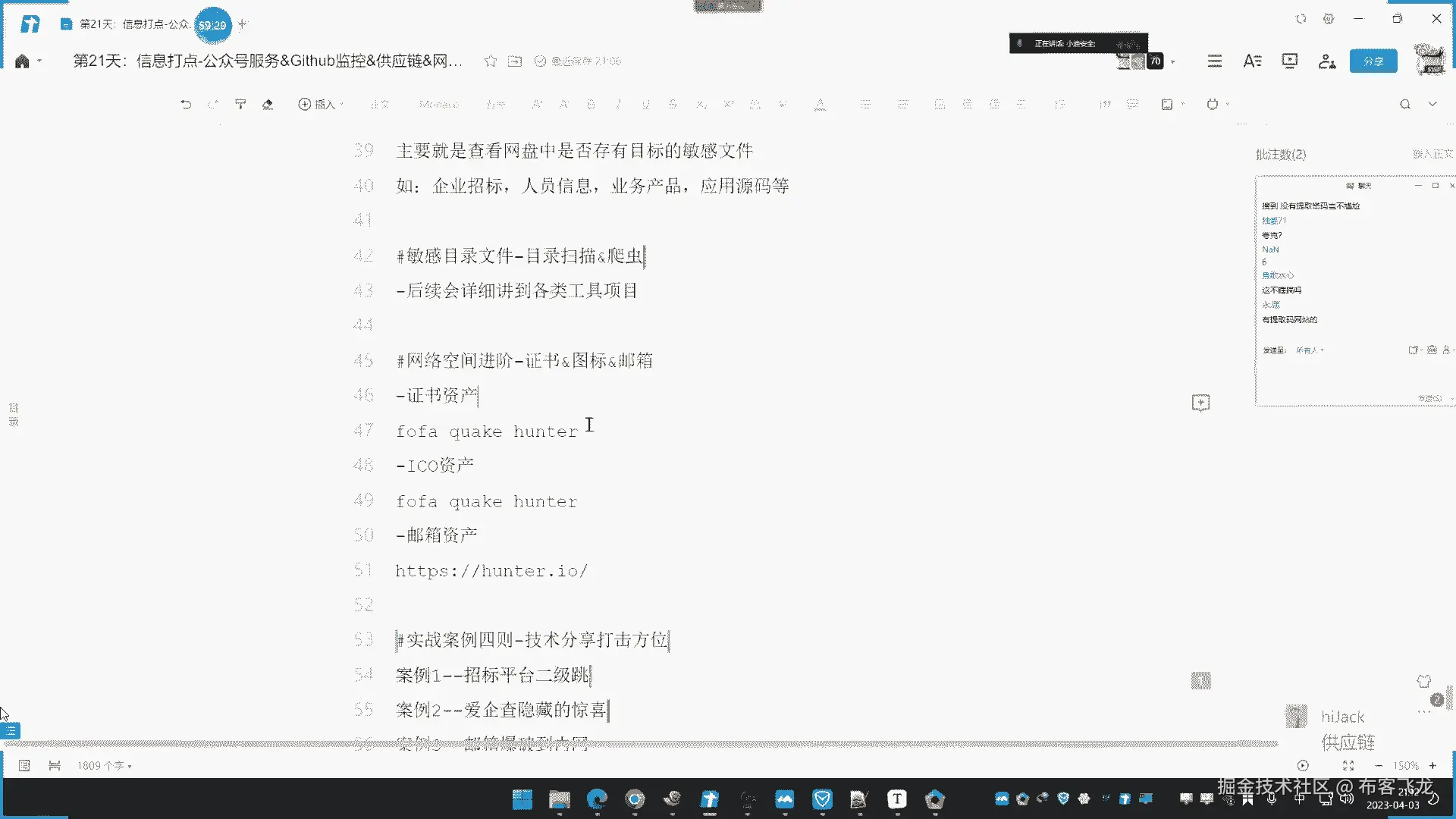Open a new tab with plus
Image resolution: width=1456 pixels, height=819 pixels.
(x=243, y=24)
